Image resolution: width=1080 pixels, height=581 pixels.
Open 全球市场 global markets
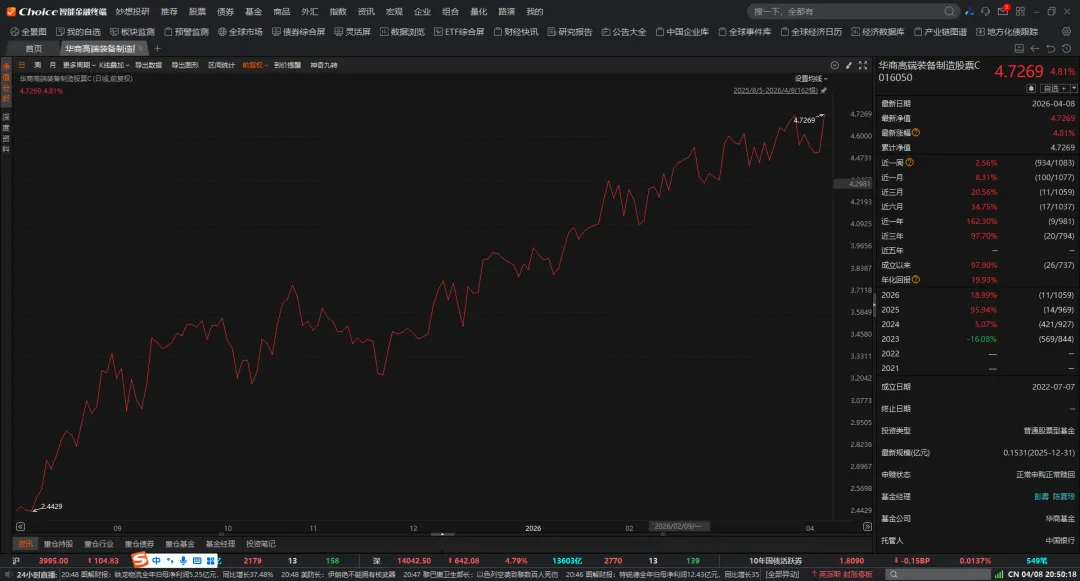(240, 32)
